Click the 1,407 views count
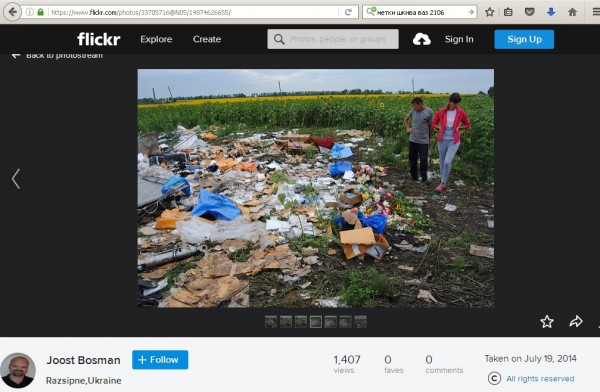This screenshot has height=392, width=600. pyautogui.click(x=347, y=364)
